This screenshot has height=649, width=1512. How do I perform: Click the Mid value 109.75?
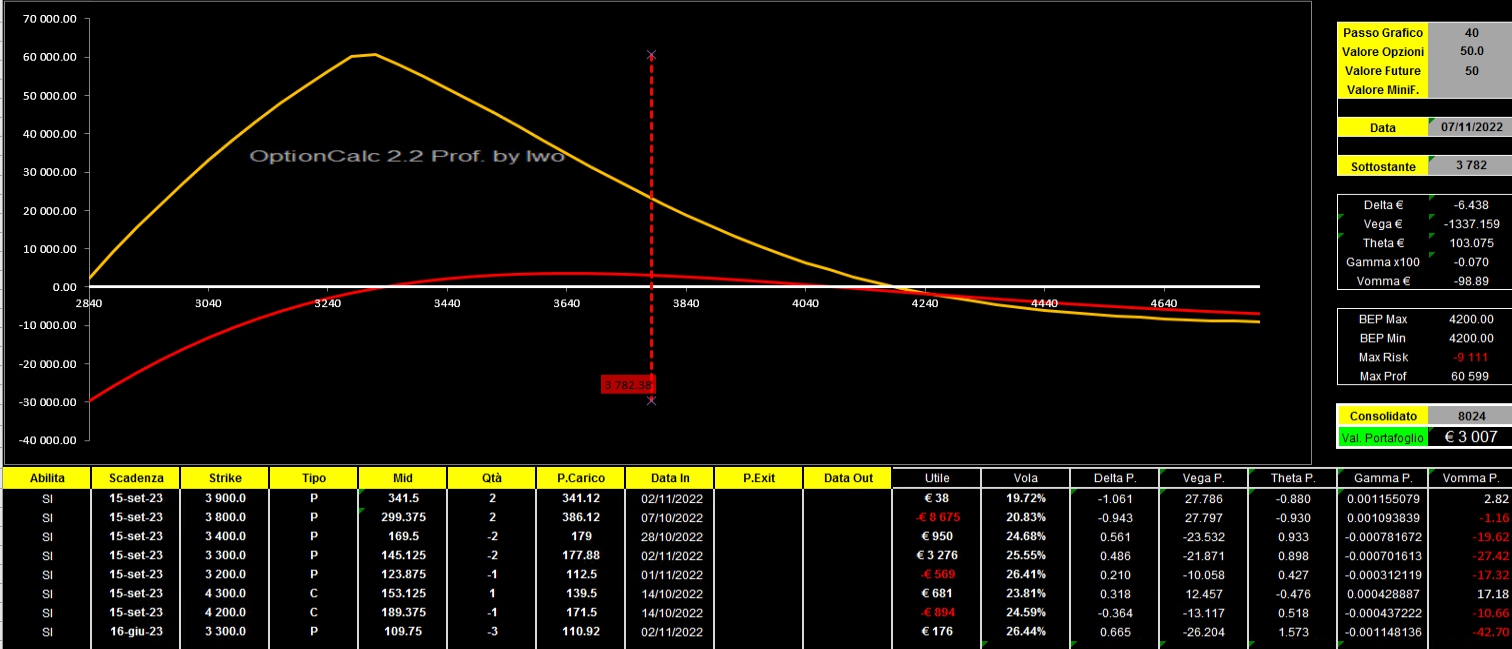tap(402, 631)
